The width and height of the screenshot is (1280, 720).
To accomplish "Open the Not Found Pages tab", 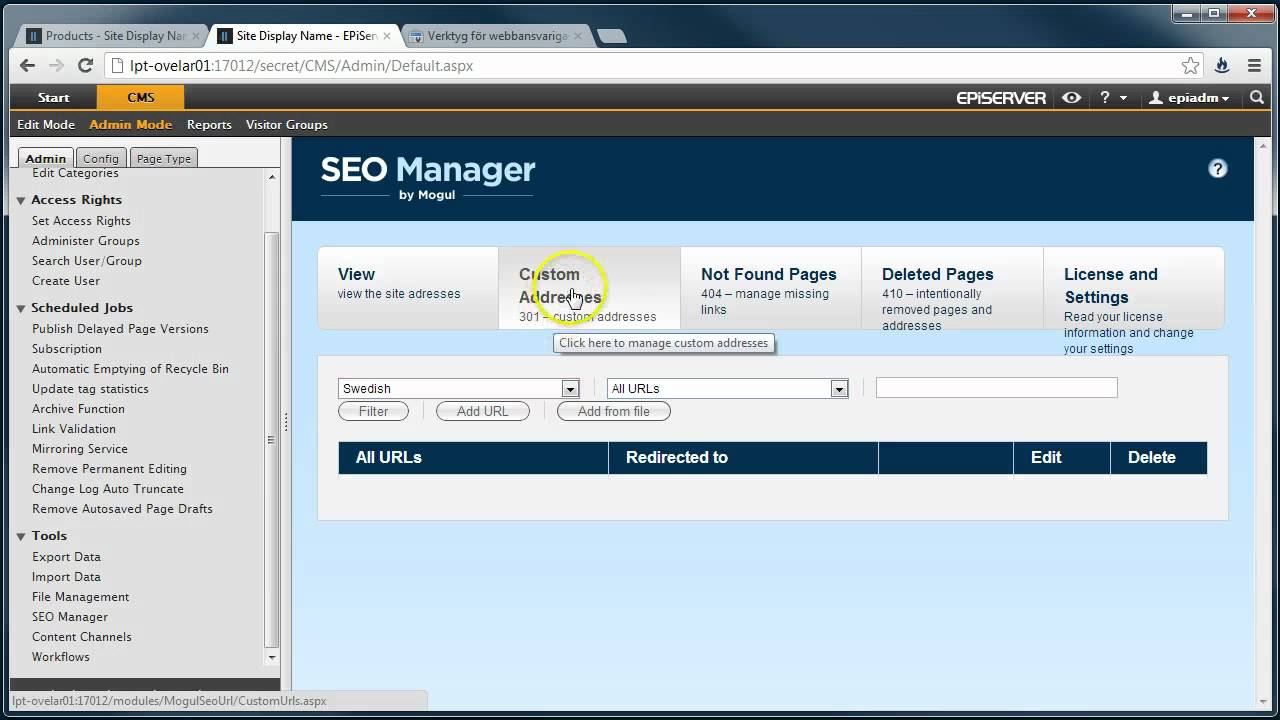I will pos(770,288).
